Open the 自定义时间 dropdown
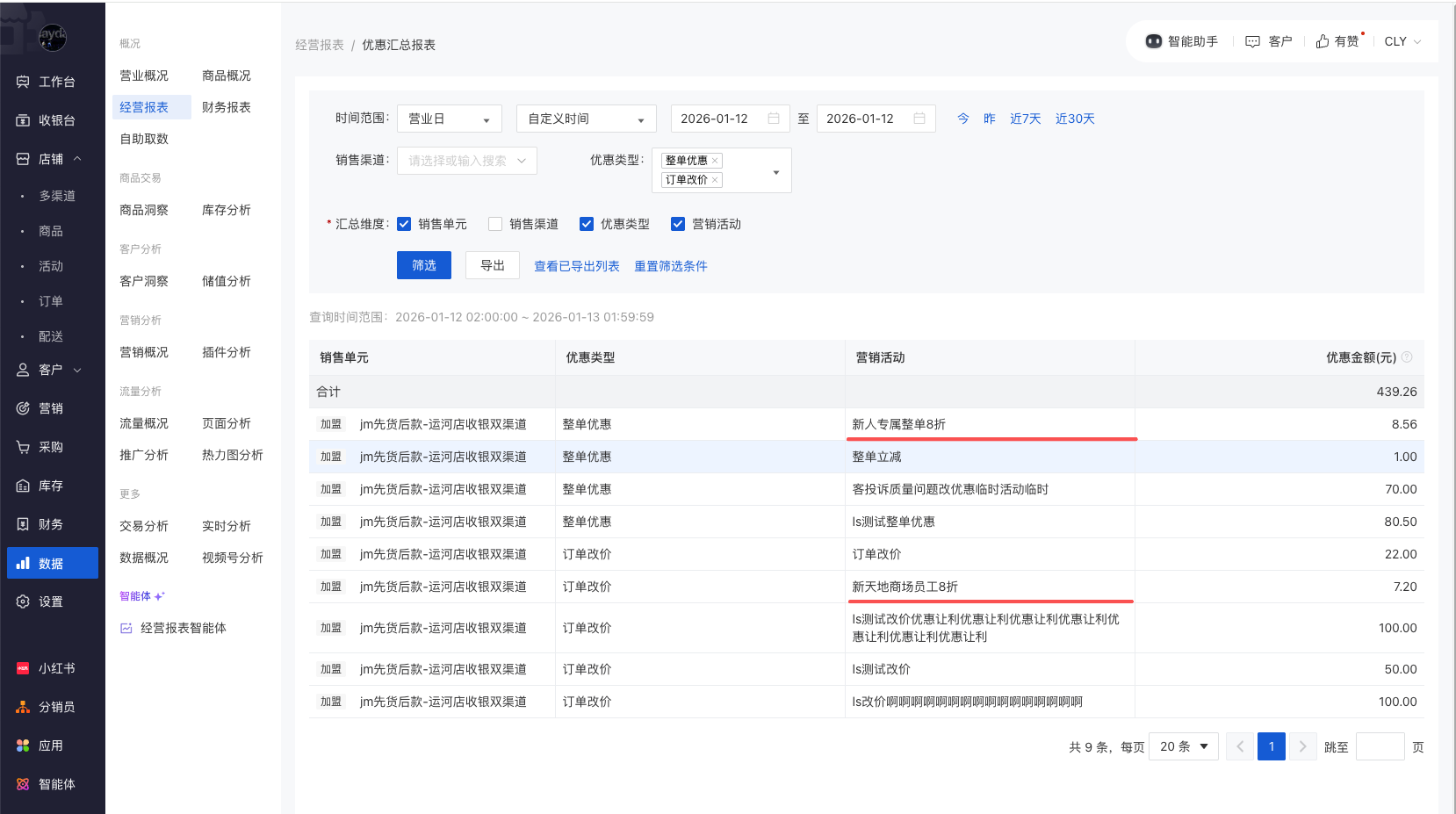The width and height of the screenshot is (1456, 814). click(586, 119)
